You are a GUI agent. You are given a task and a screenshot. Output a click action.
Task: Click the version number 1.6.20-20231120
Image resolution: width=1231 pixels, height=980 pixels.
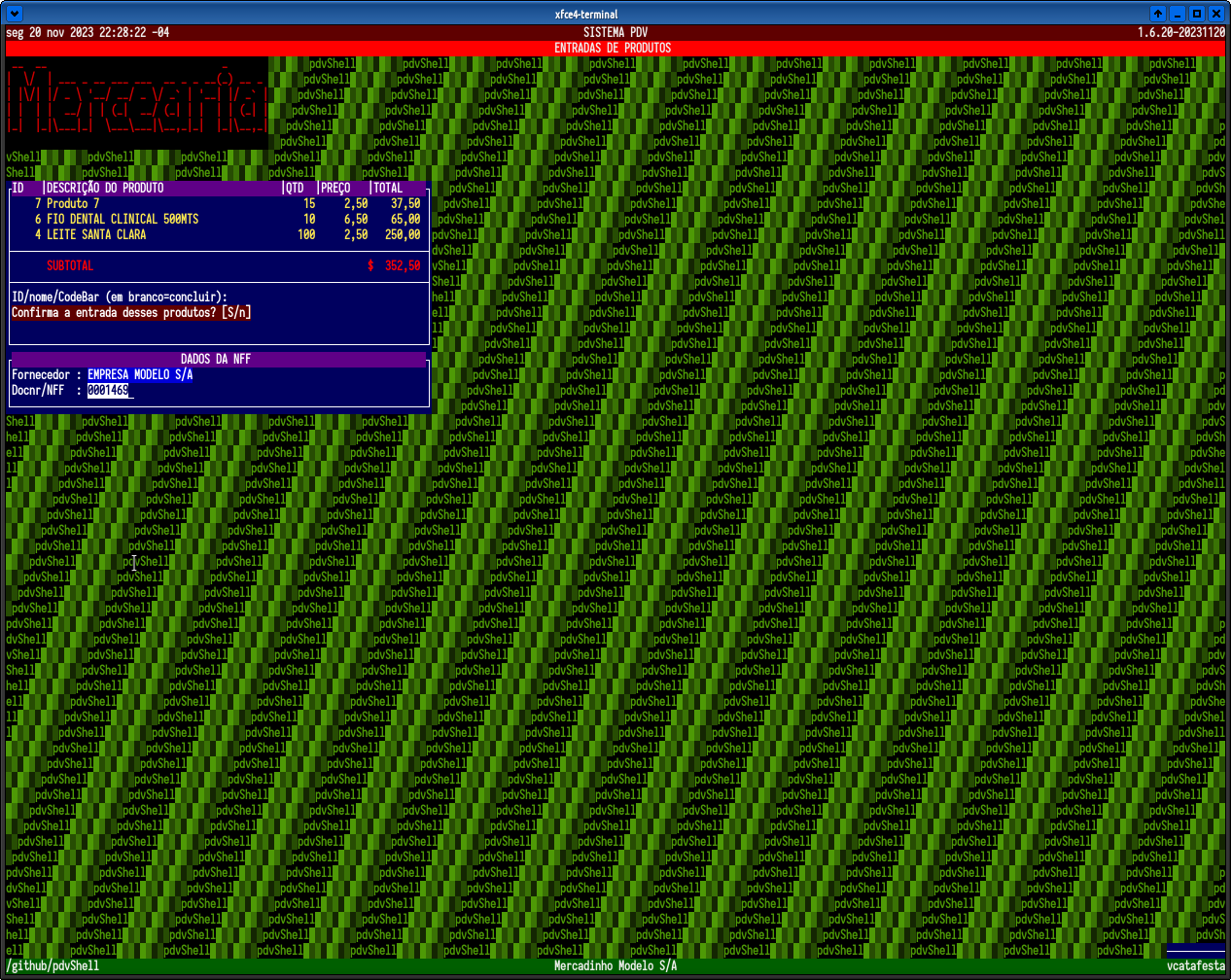[x=1181, y=32]
